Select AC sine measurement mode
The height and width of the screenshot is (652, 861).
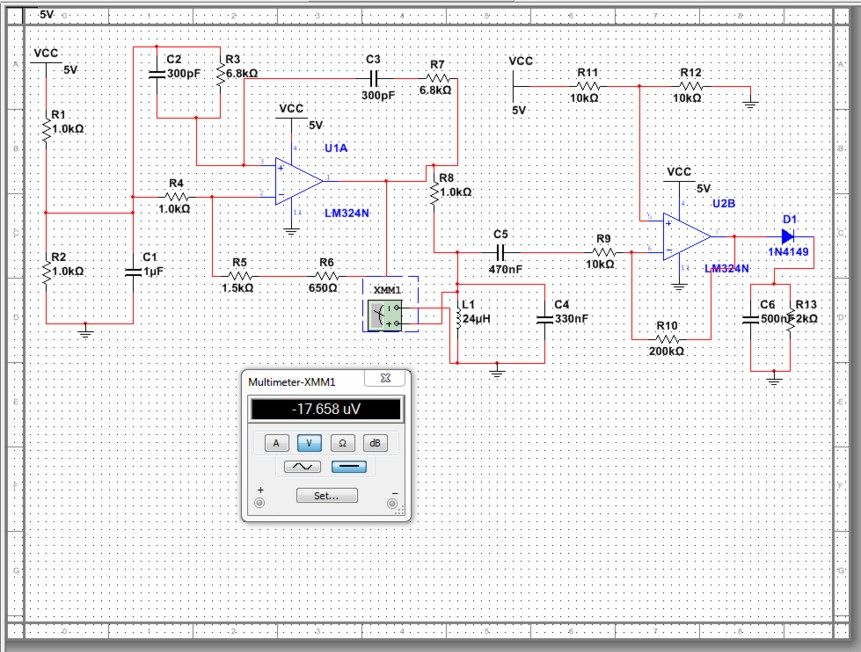click(305, 466)
